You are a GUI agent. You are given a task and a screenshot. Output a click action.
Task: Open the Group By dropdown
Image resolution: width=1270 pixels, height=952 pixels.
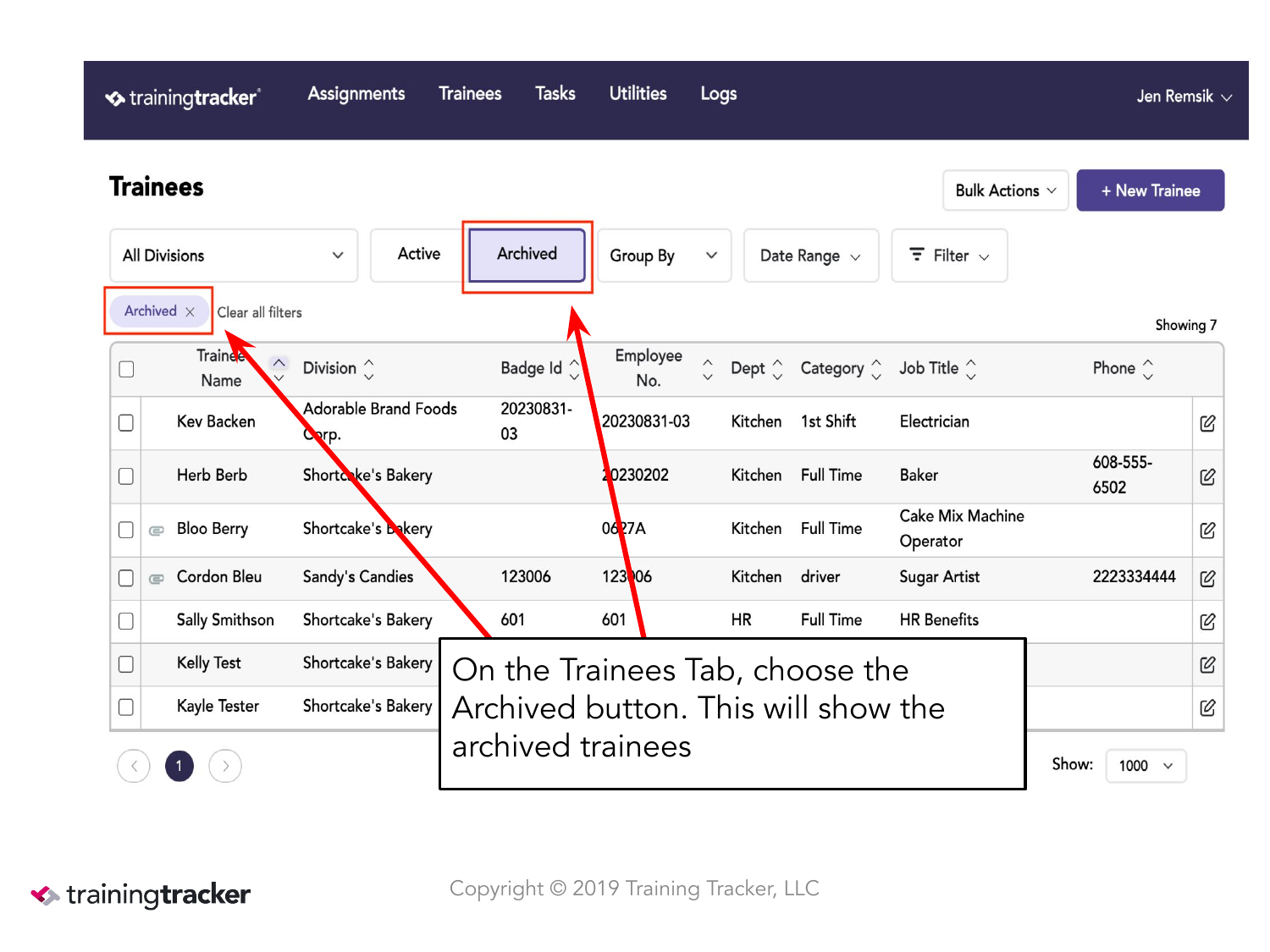pyautogui.click(x=665, y=256)
